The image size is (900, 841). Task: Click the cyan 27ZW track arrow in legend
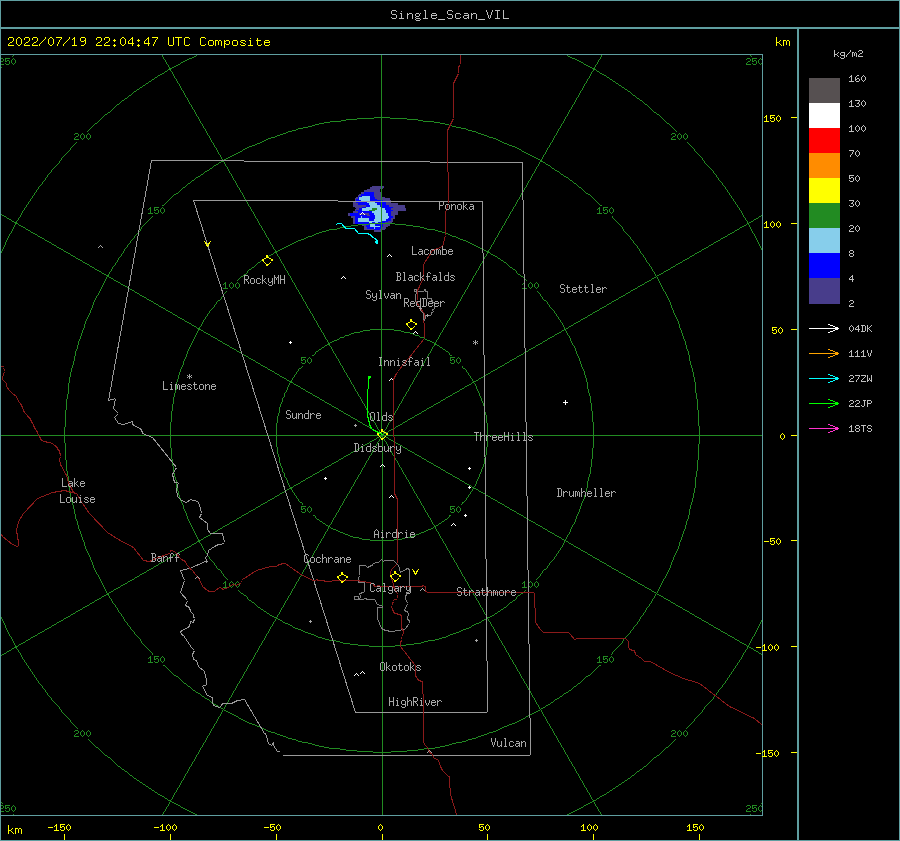[x=824, y=378]
